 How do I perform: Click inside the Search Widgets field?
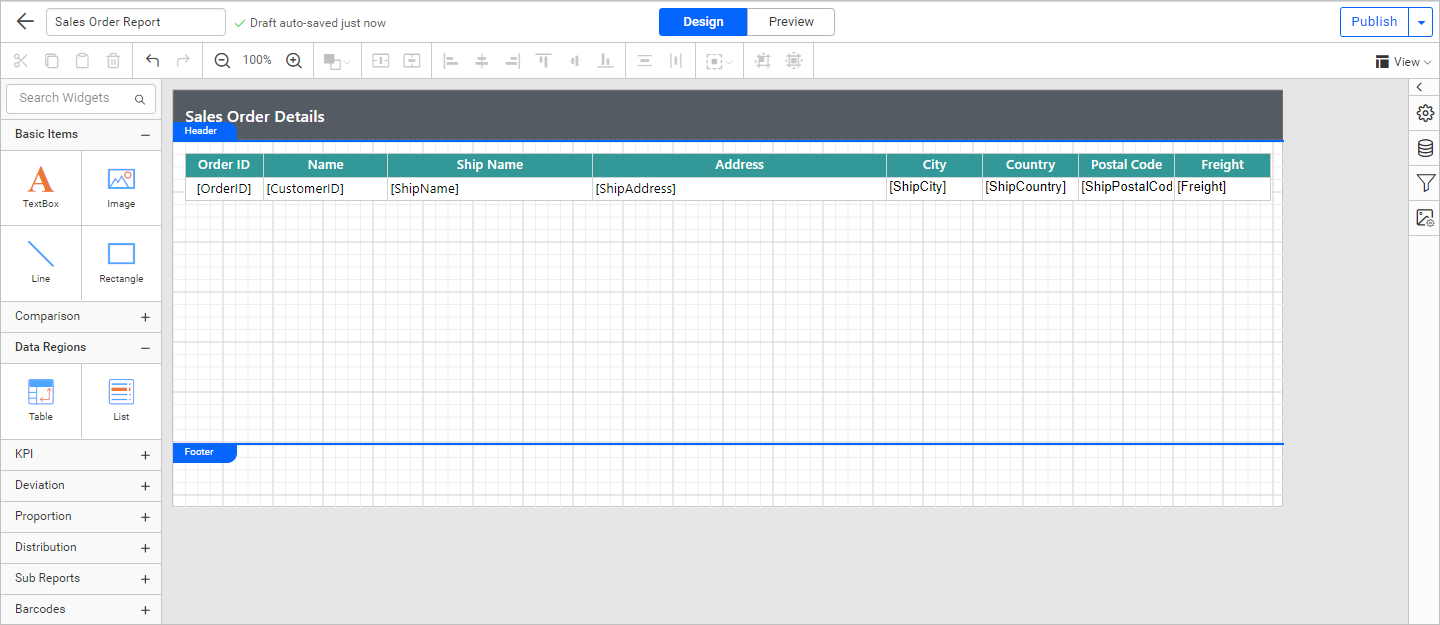coord(70,98)
